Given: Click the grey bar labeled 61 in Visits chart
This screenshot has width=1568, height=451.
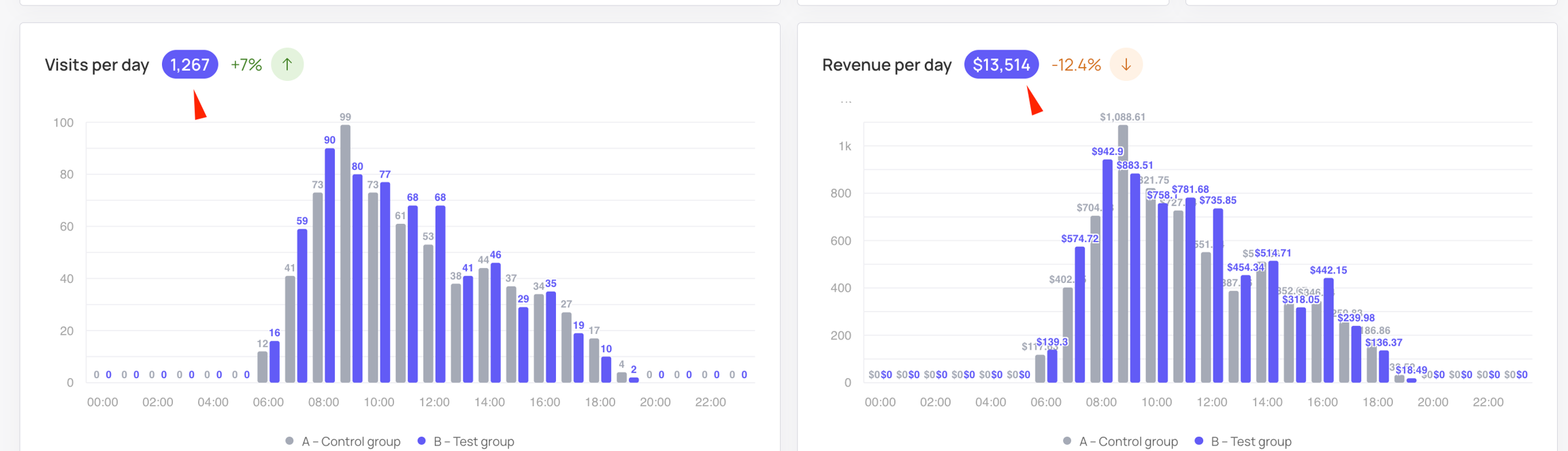Looking at the screenshot, I should pos(401,303).
